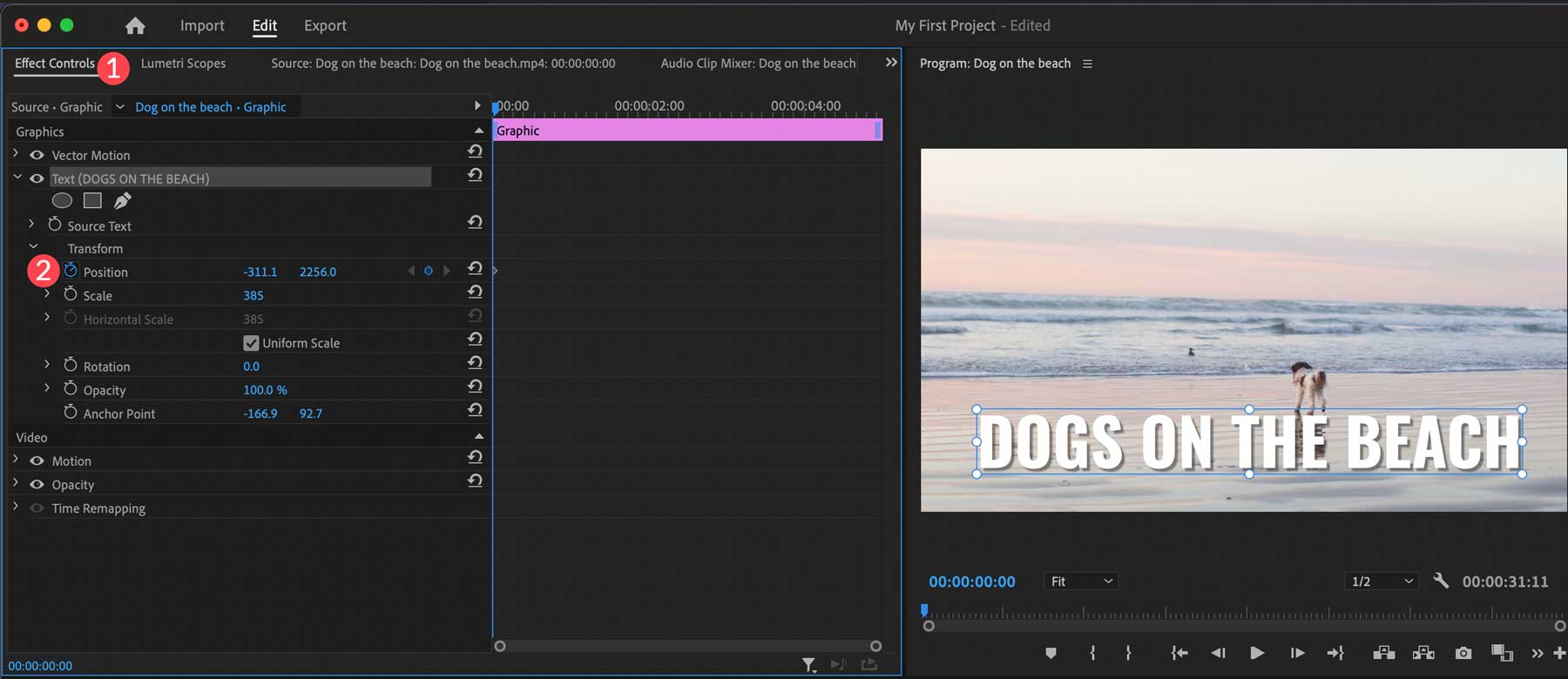Image resolution: width=1568 pixels, height=679 pixels.
Task: Select the Pen mask tool
Action: [x=122, y=201]
